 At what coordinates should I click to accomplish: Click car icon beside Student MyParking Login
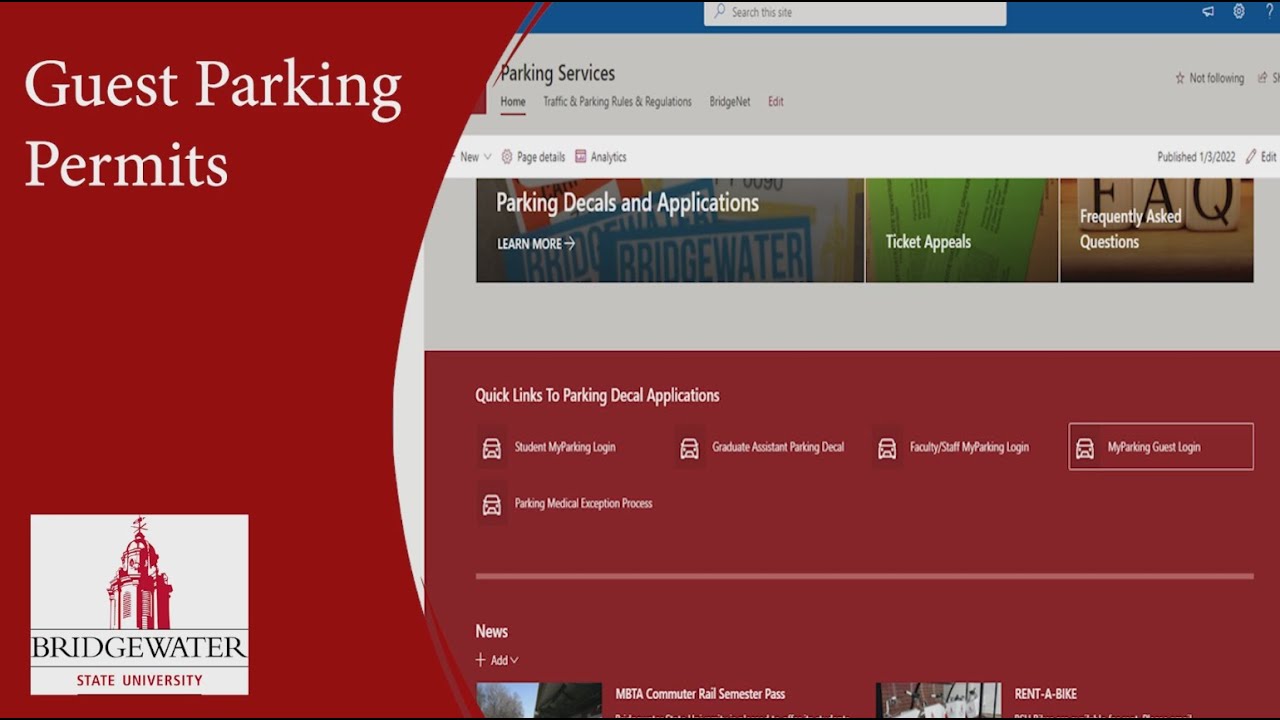point(492,448)
